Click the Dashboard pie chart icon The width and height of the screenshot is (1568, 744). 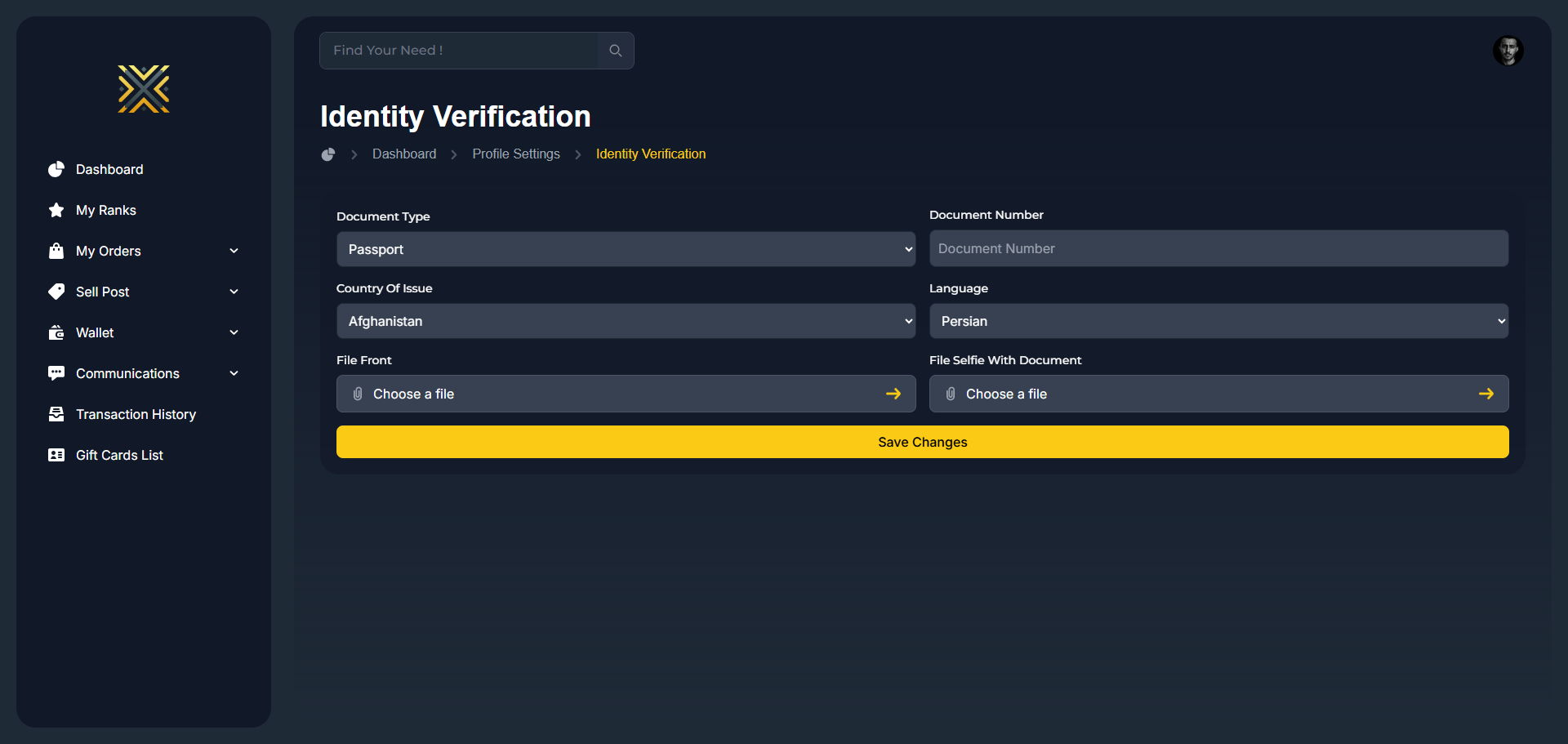pyautogui.click(x=56, y=169)
